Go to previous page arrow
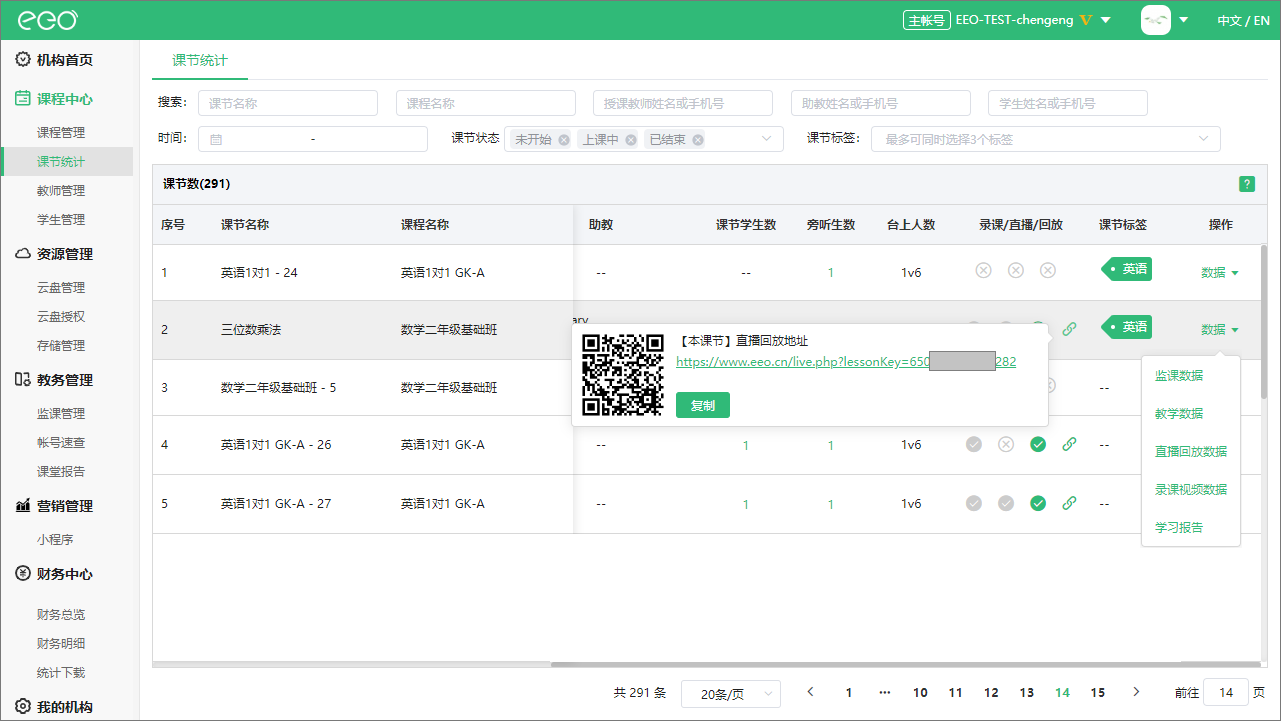 810,692
